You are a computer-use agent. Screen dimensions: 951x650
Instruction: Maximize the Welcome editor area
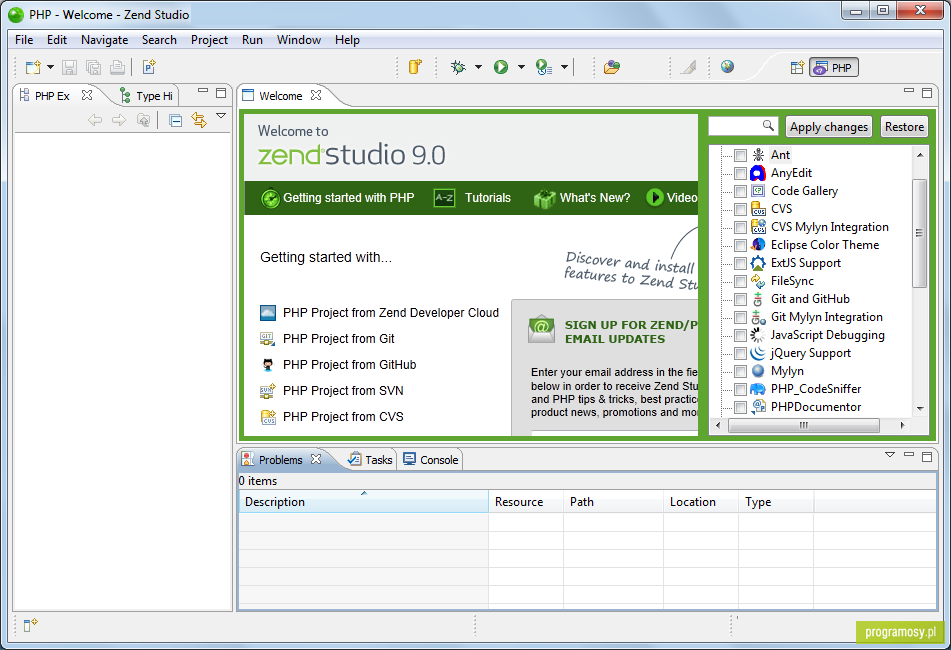pos(927,93)
